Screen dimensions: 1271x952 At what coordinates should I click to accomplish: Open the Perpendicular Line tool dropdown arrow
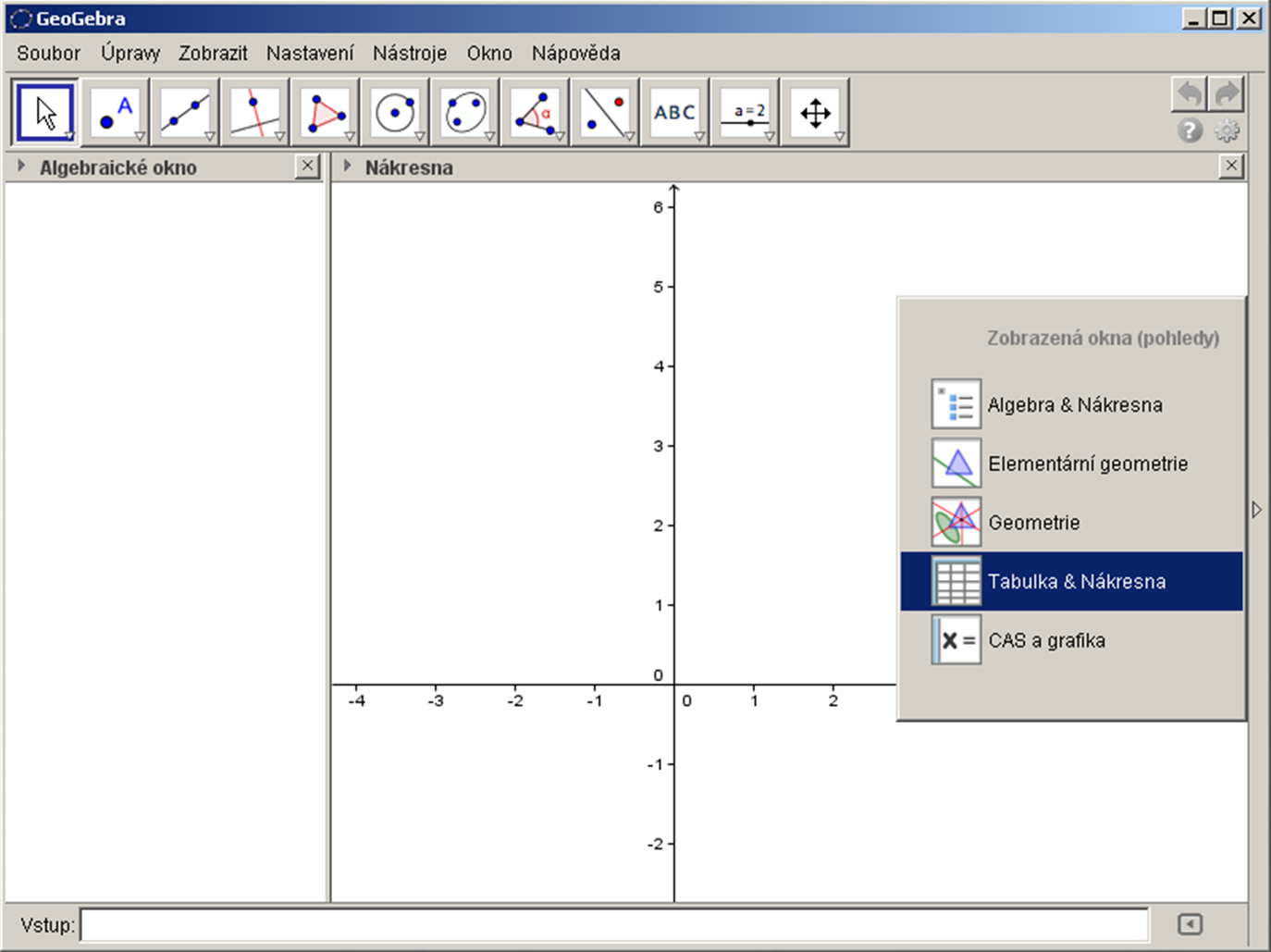coord(279,136)
